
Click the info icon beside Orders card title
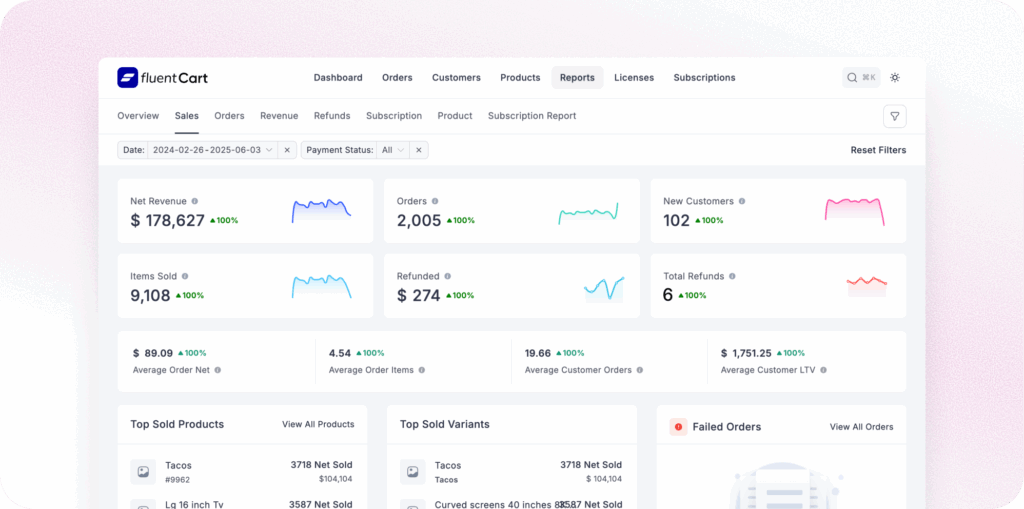click(x=435, y=201)
